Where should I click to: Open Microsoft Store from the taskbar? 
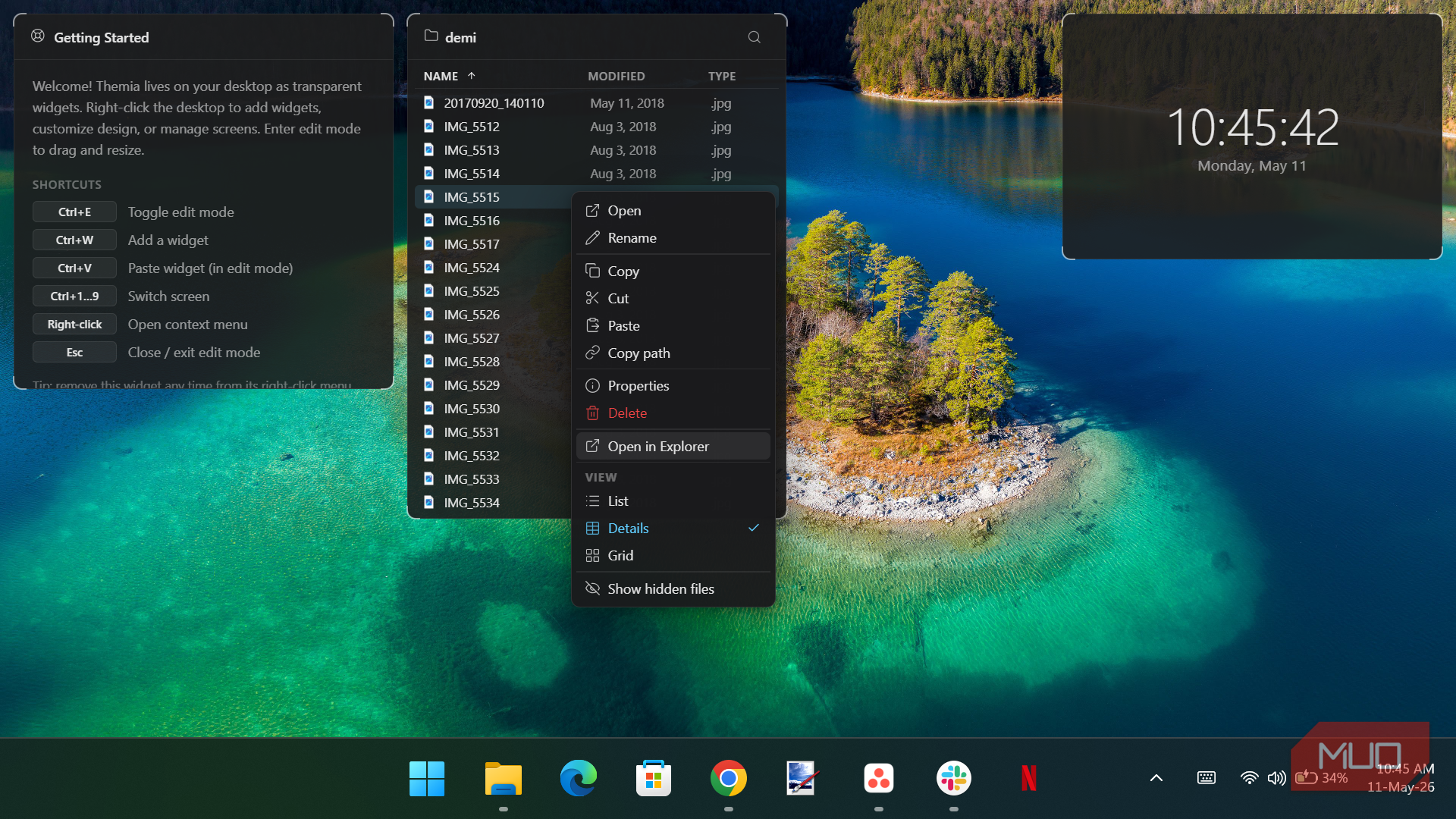click(x=654, y=779)
